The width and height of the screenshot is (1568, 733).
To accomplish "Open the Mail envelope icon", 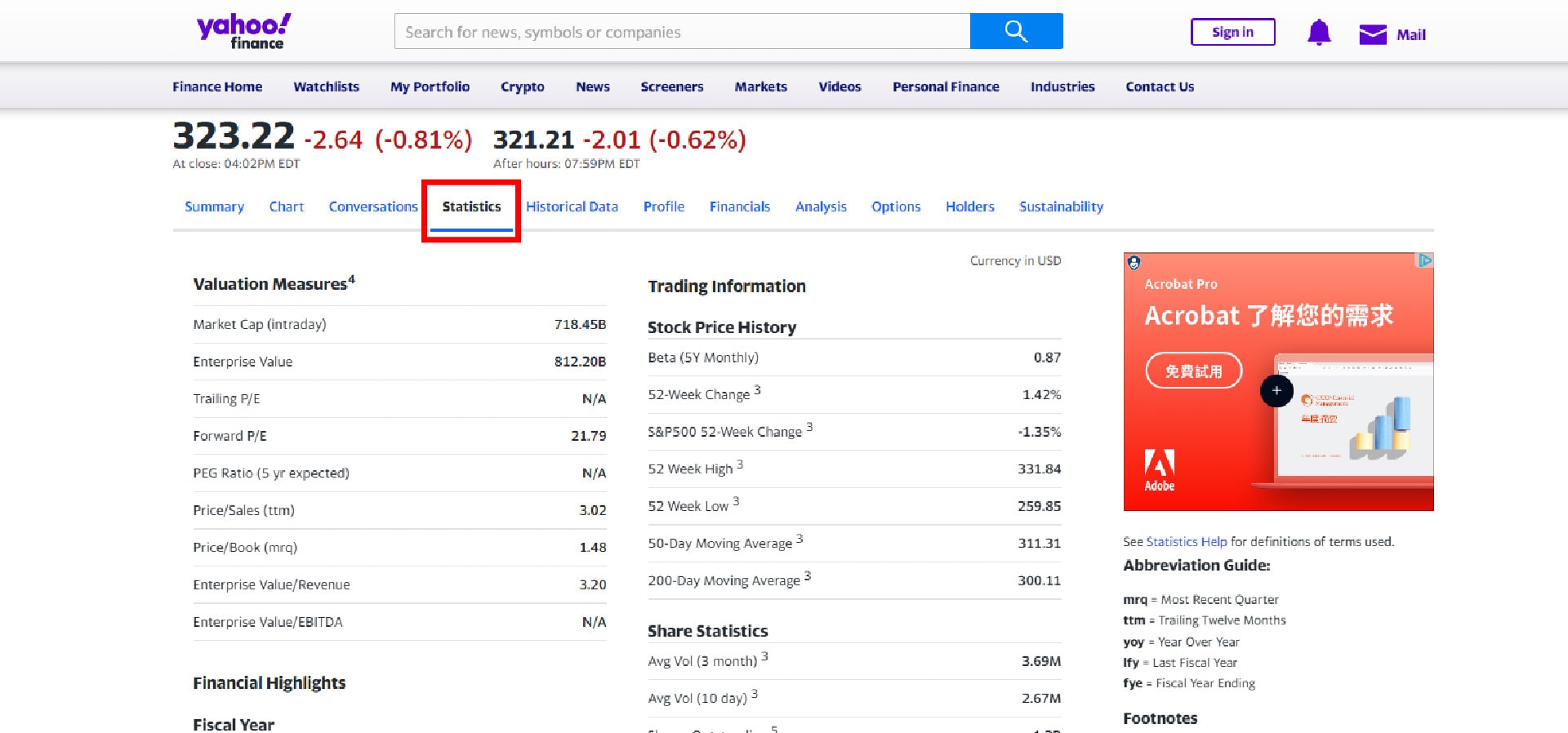I will pos(1372,34).
